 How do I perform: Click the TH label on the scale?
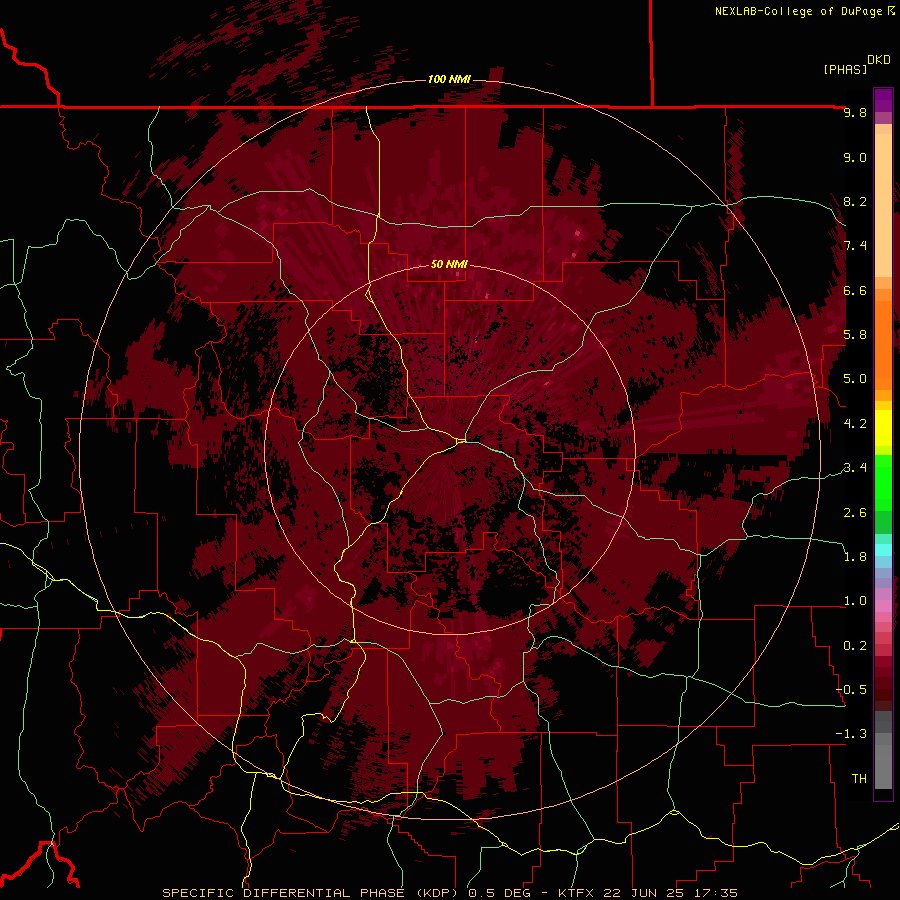tap(859, 779)
